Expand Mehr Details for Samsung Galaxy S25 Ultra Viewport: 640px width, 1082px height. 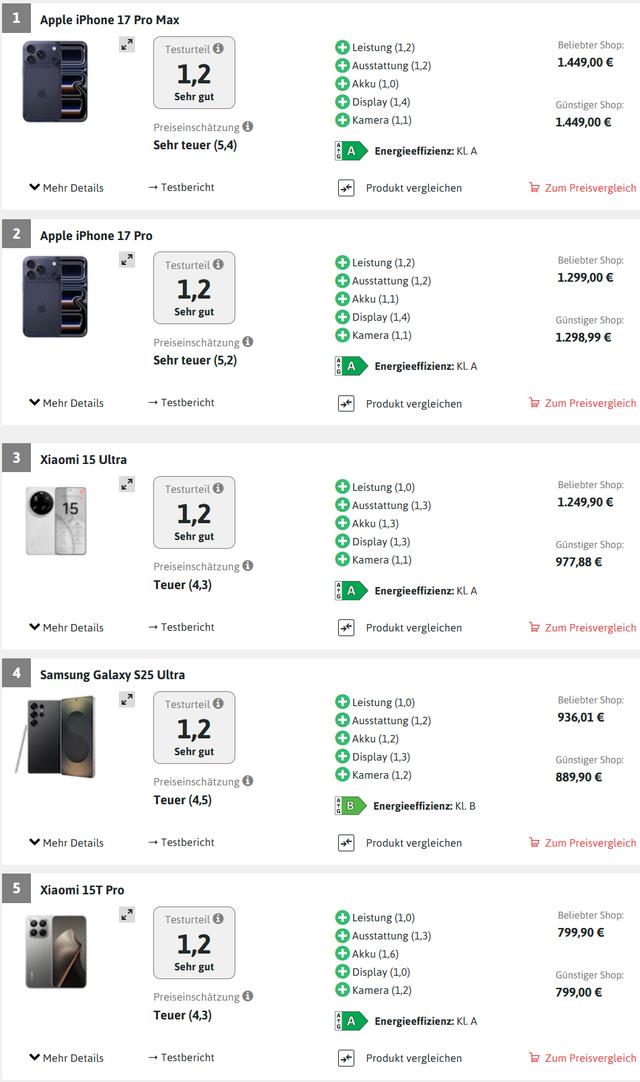coord(67,843)
